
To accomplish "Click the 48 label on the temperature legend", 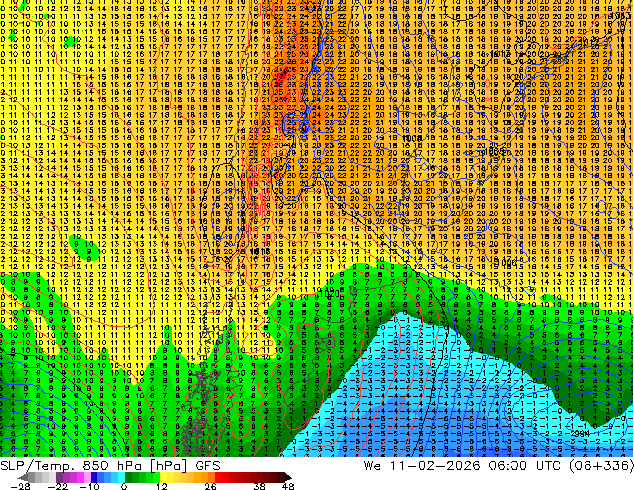I will pyautogui.click(x=288, y=486).
